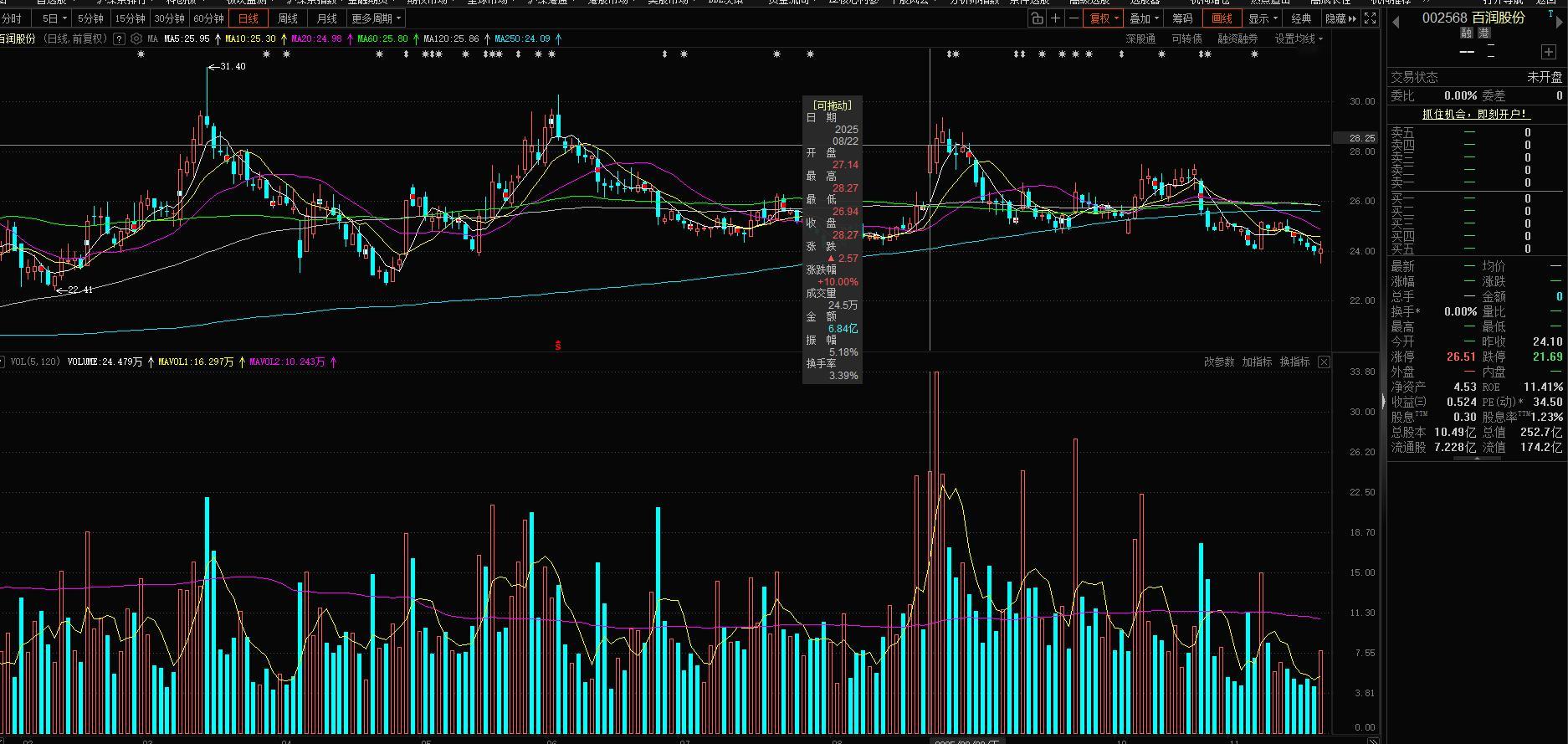This screenshot has width=1568, height=744.
Task: Enter fullscreen with the expand-arrows icon
Action: [1370, 18]
